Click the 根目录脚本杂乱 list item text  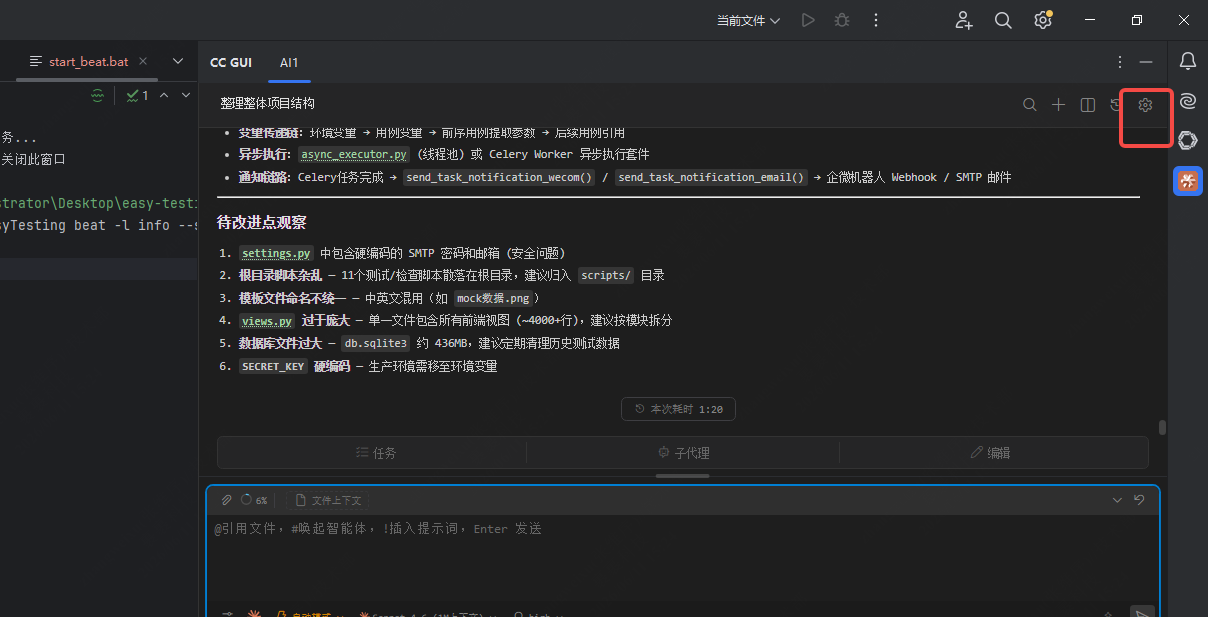[280, 276]
